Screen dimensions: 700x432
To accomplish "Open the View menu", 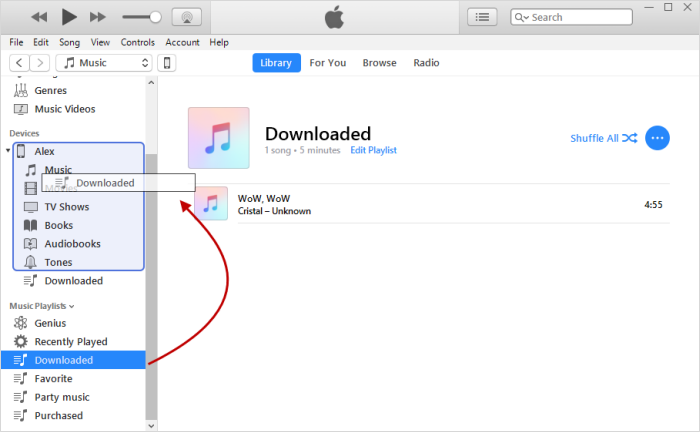I will click(x=100, y=42).
